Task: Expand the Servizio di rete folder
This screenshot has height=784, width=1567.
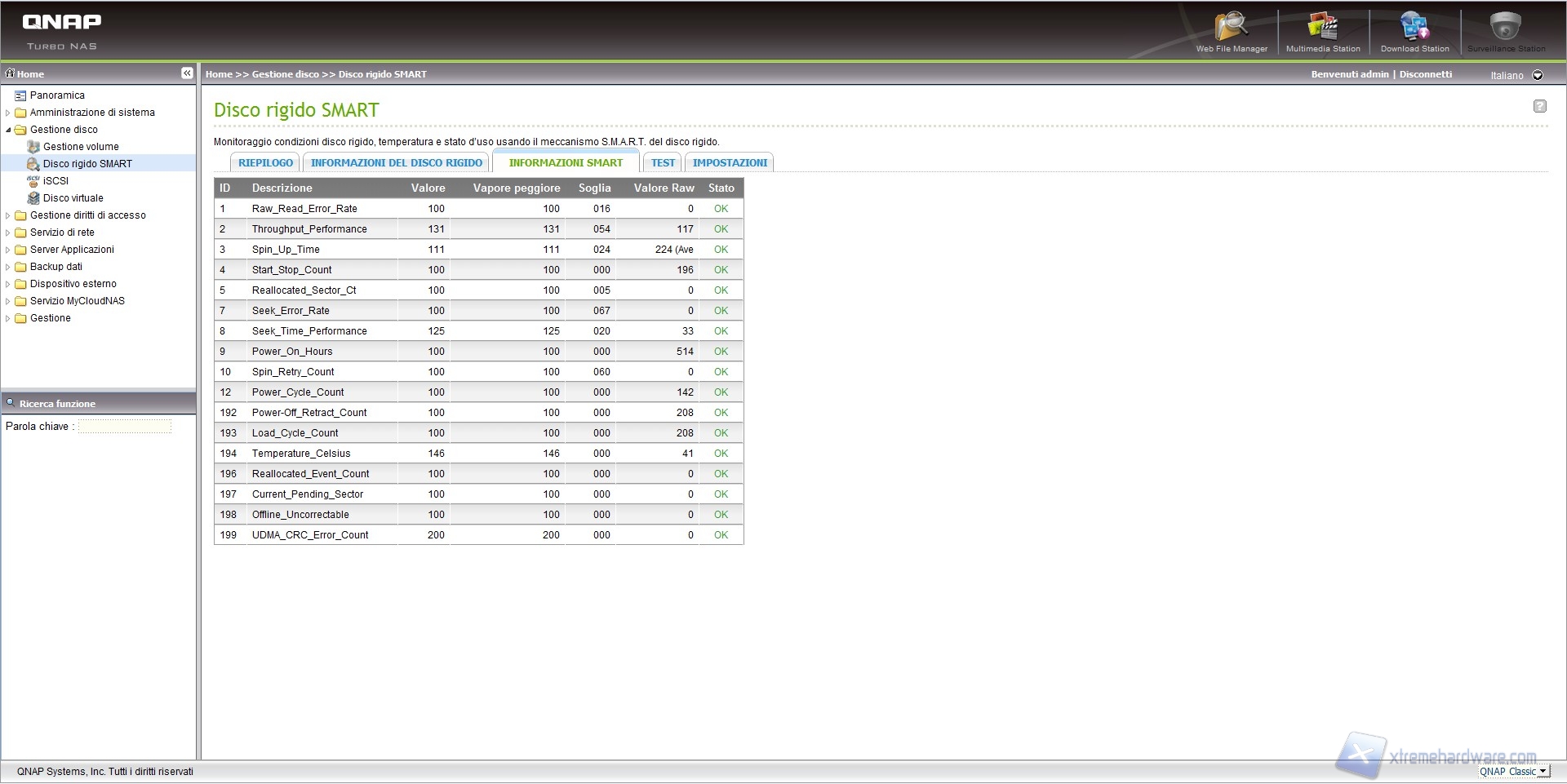Action: [x=8, y=233]
